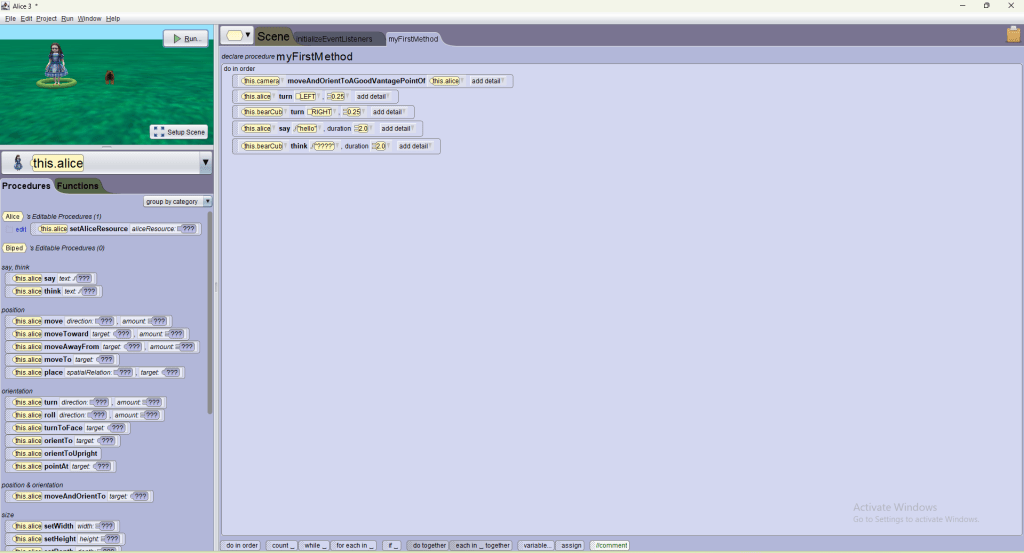Change the RIGHT direction dropdown for bearCub turn
1024x553 pixels.
(x=321, y=112)
